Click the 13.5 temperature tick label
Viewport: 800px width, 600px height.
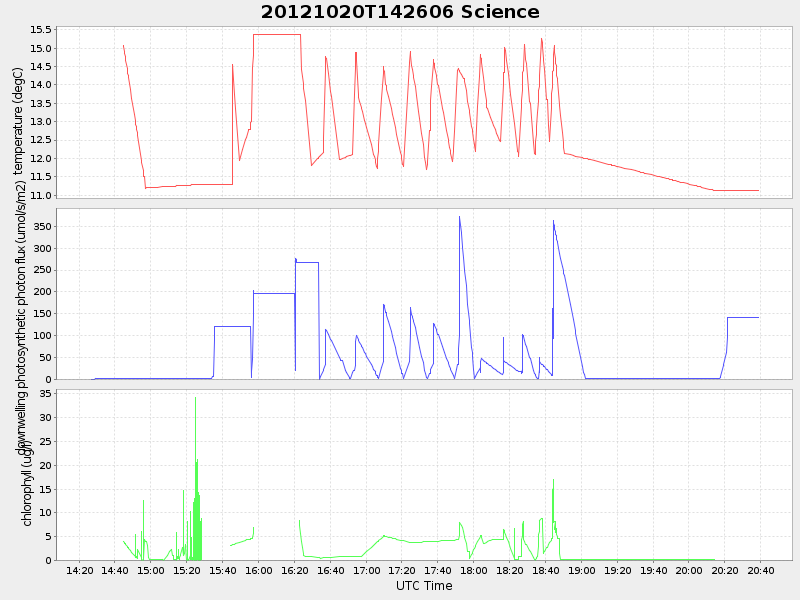tap(40, 104)
